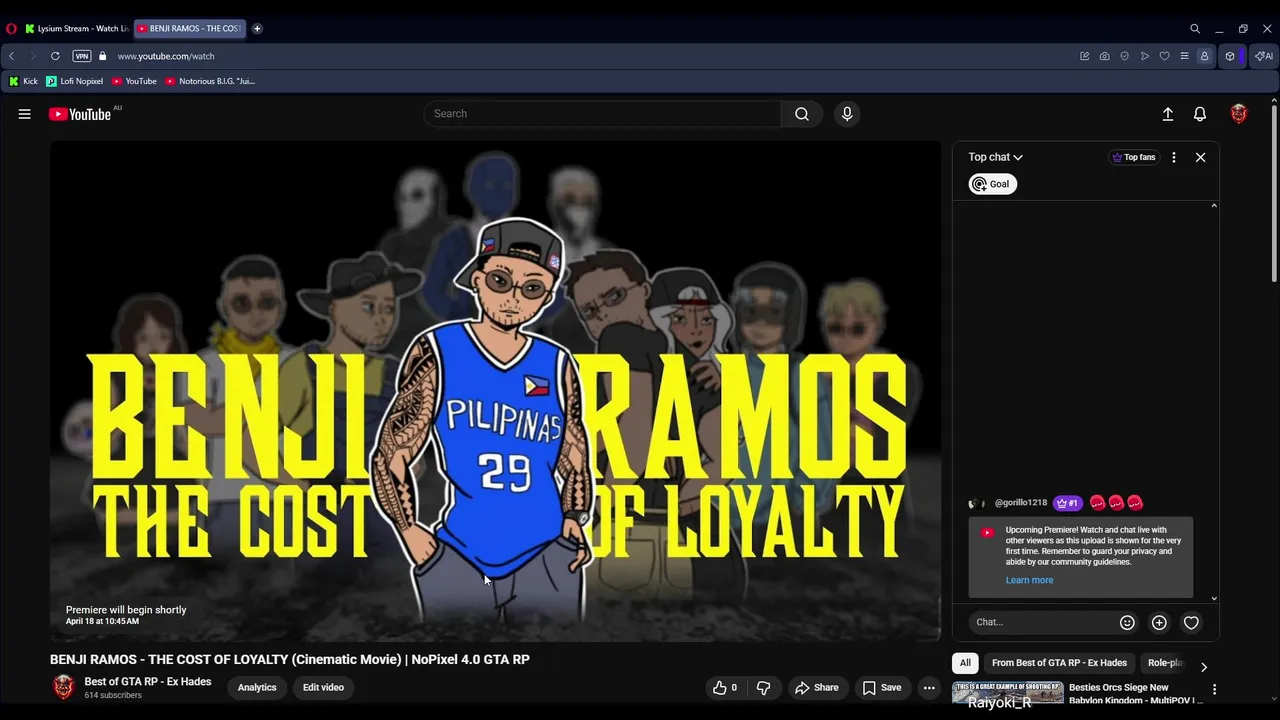
Task: Open the Kick bookmark
Action: [24, 81]
